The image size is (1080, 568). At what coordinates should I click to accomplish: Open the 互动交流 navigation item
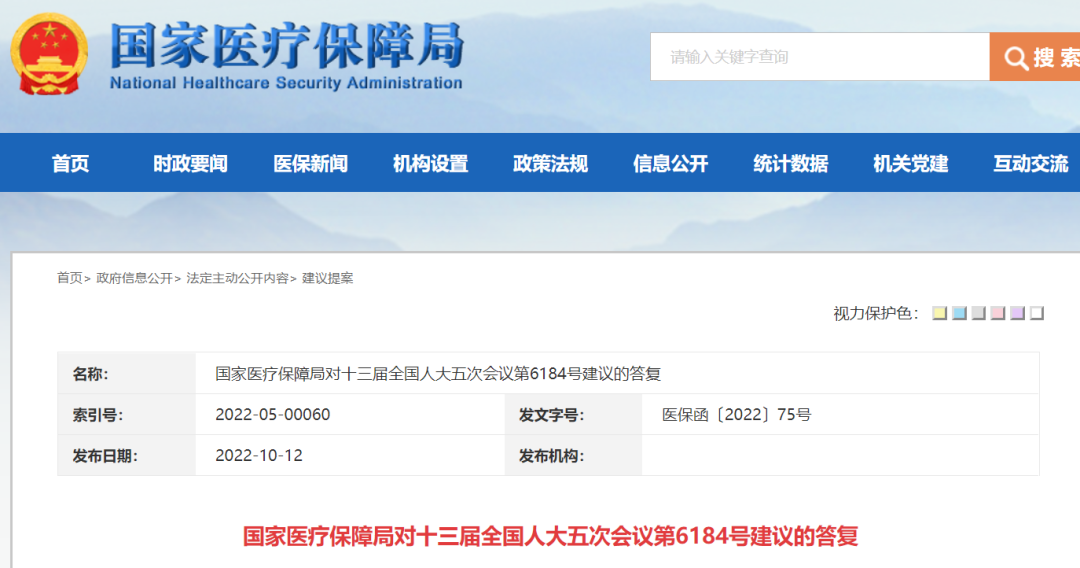(1030, 163)
